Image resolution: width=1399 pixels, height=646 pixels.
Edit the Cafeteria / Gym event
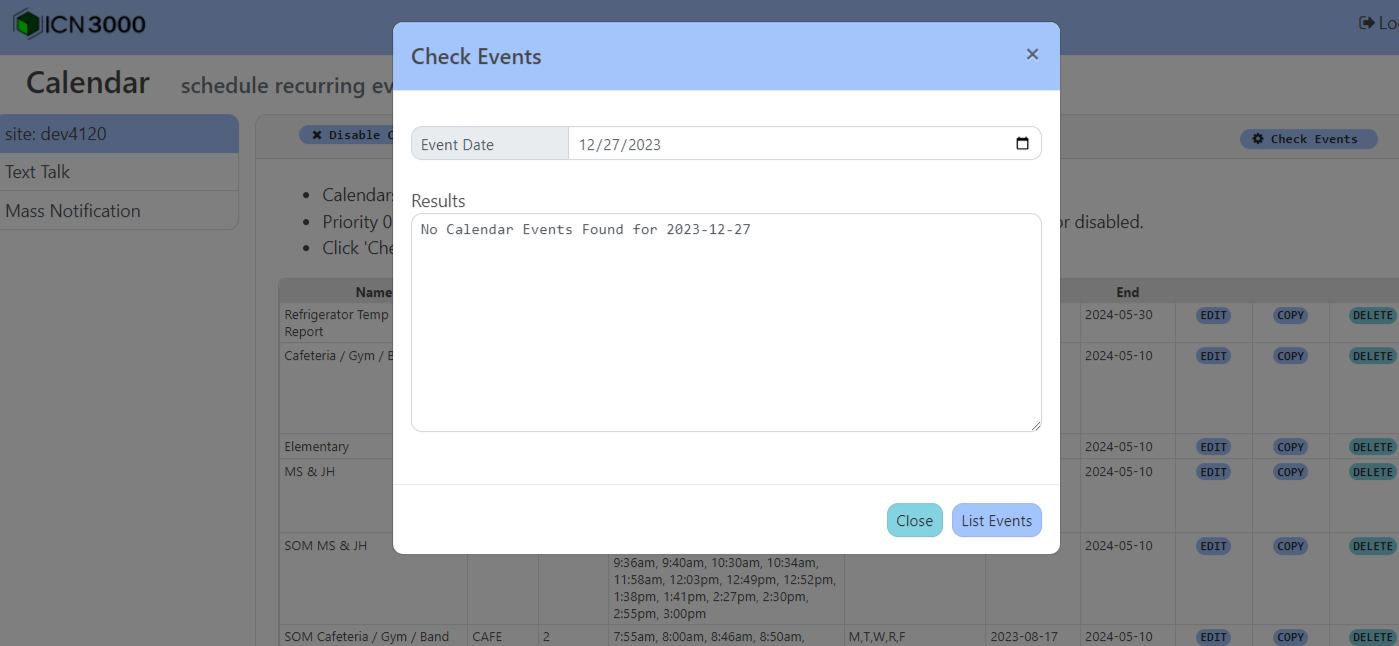click(x=1212, y=356)
